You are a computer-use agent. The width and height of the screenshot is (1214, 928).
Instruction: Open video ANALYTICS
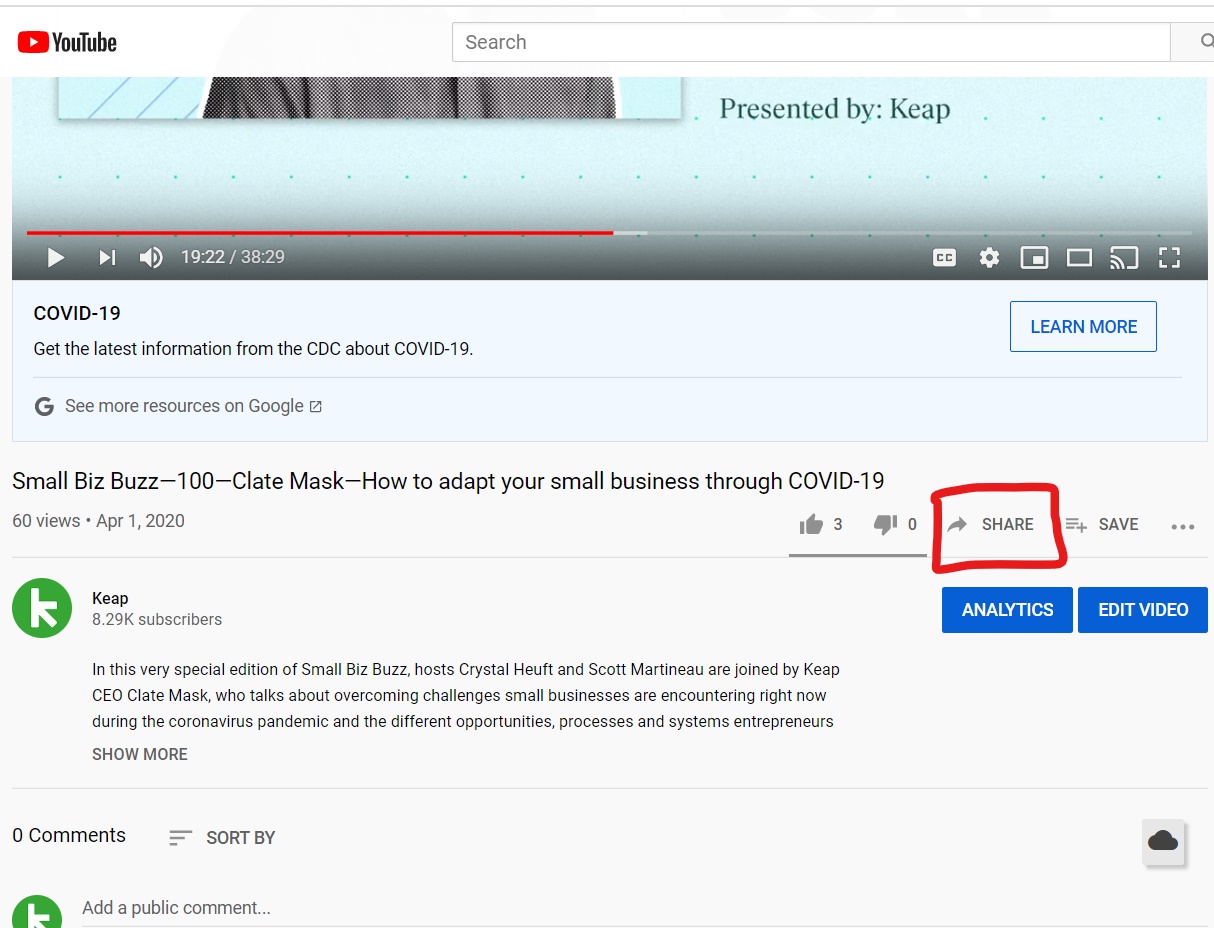tap(1007, 610)
